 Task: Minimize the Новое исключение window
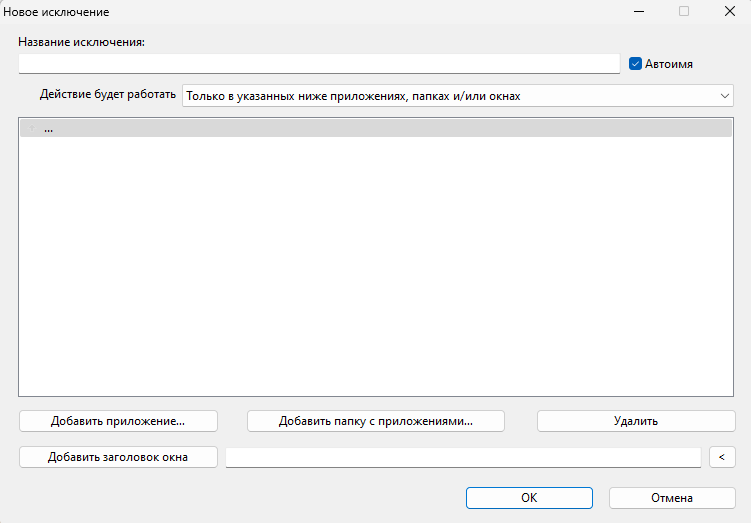[x=637, y=12]
